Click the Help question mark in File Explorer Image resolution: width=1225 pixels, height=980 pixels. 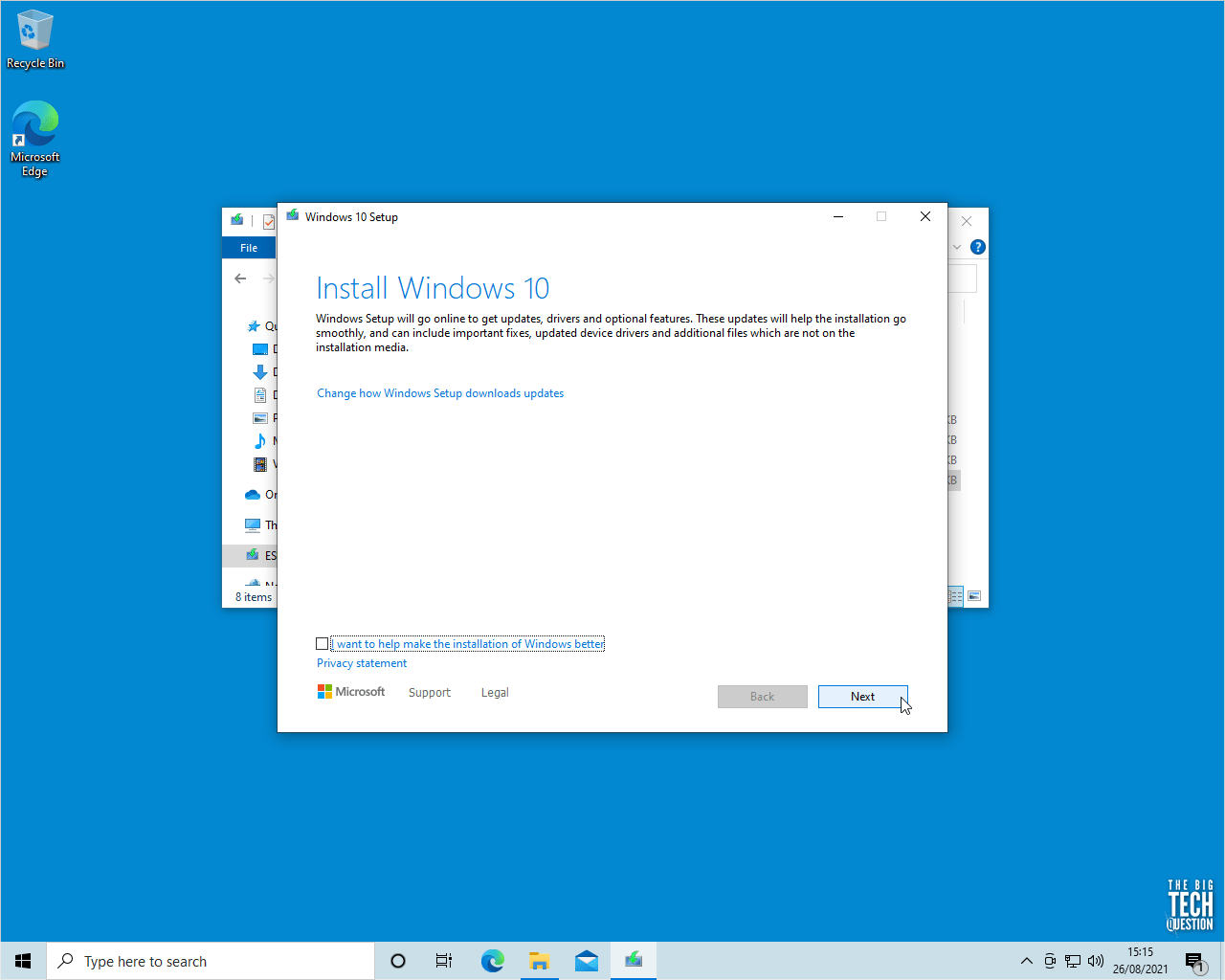pyautogui.click(x=977, y=247)
